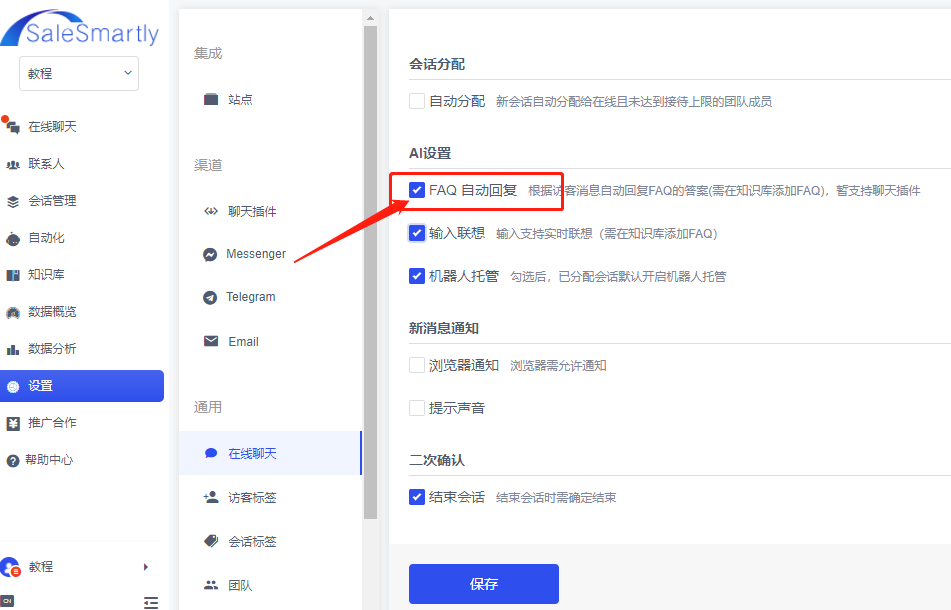Viewport: 951px width, 610px height.
Task: Open the 站点 settings entry
Action: click(271, 99)
